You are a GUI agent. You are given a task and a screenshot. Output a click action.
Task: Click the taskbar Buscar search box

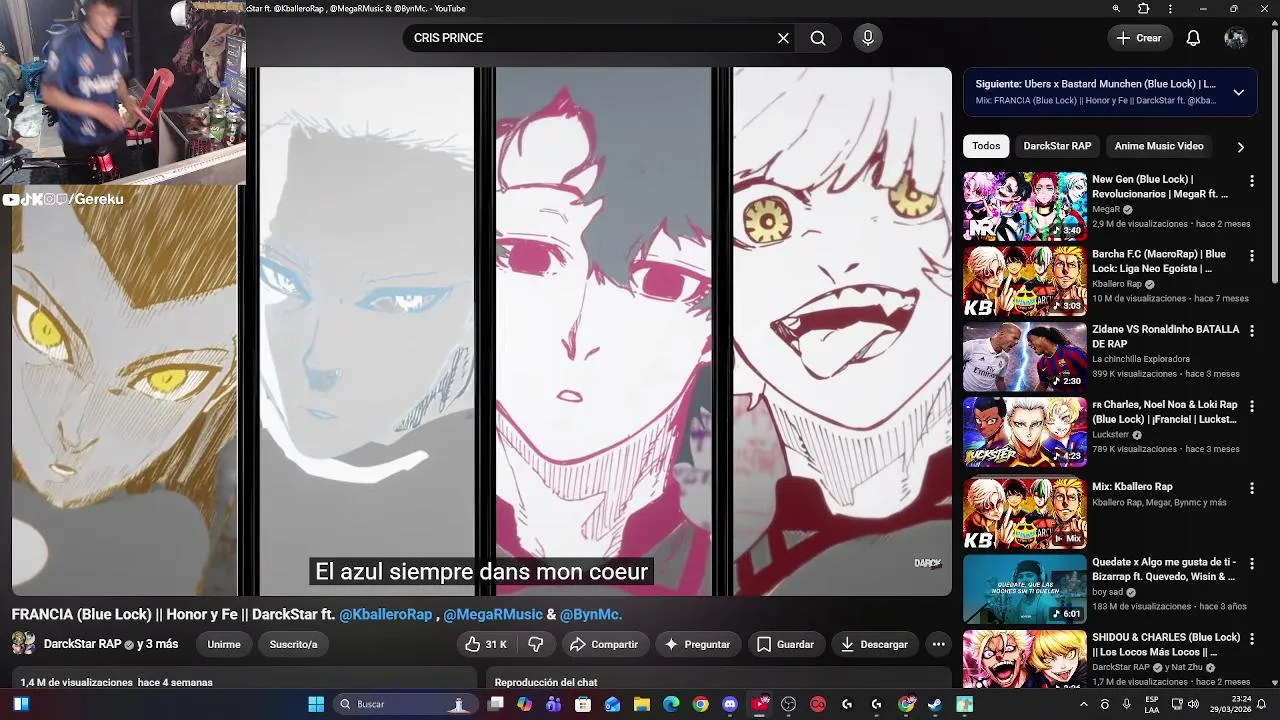(x=405, y=704)
